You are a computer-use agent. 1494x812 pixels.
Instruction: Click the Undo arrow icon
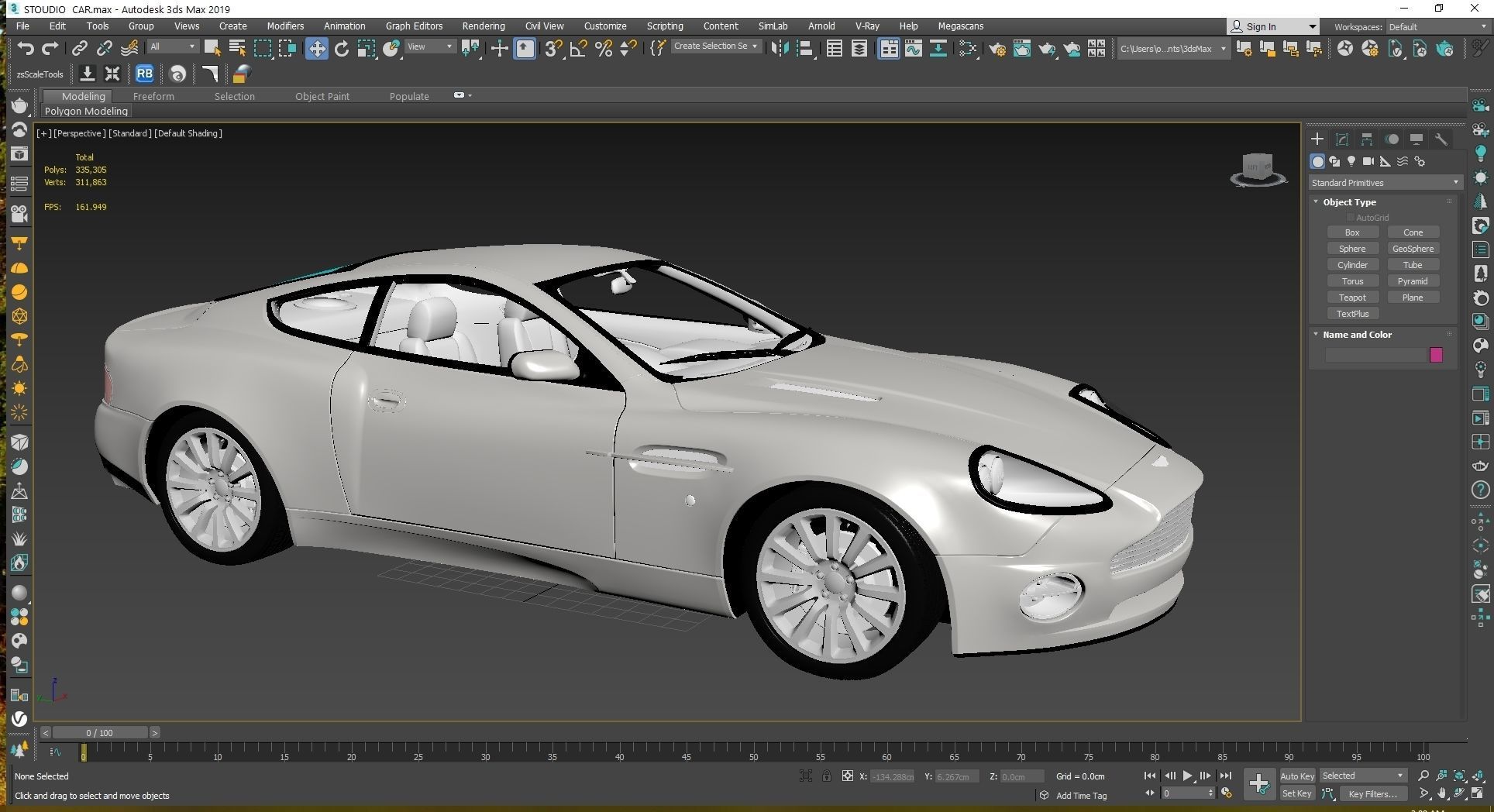point(26,48)
